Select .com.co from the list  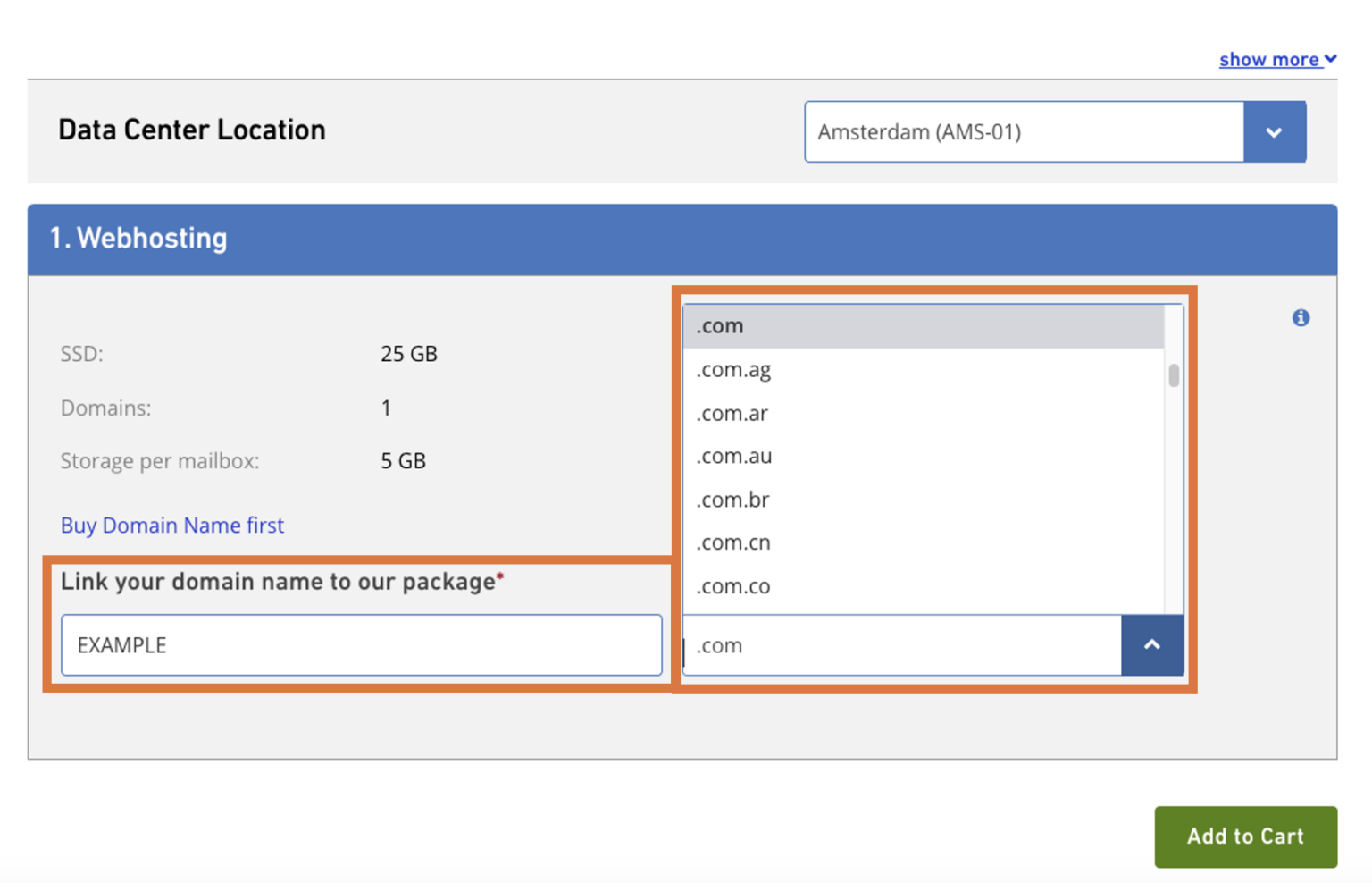[x=924, y=586]
